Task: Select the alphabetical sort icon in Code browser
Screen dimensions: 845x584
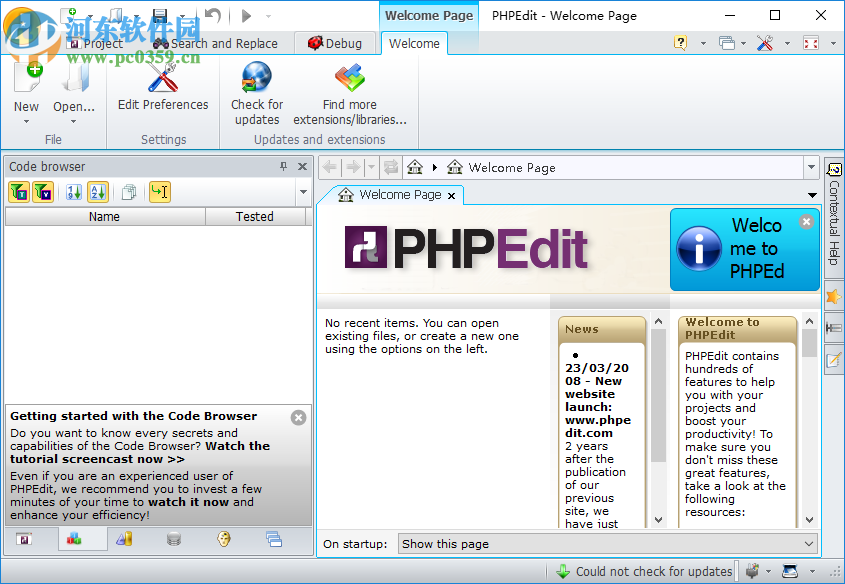Action: pos(97,191)
